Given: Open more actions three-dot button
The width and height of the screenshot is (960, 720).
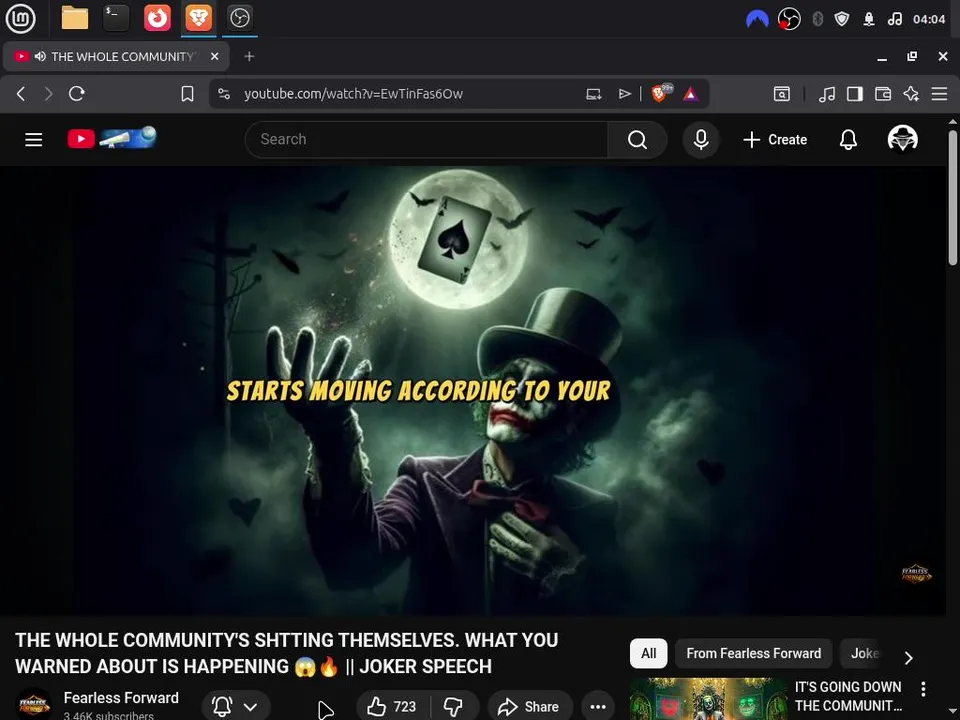Looking at the screenshot, I should tap(598, 707).
